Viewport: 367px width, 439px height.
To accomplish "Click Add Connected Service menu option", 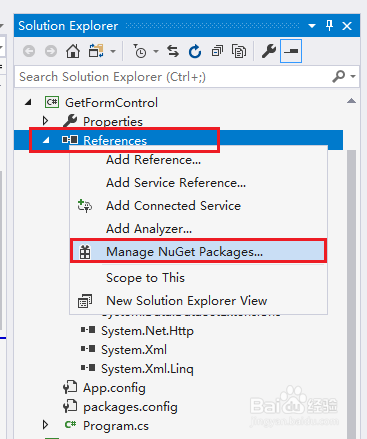I will 173,206.
